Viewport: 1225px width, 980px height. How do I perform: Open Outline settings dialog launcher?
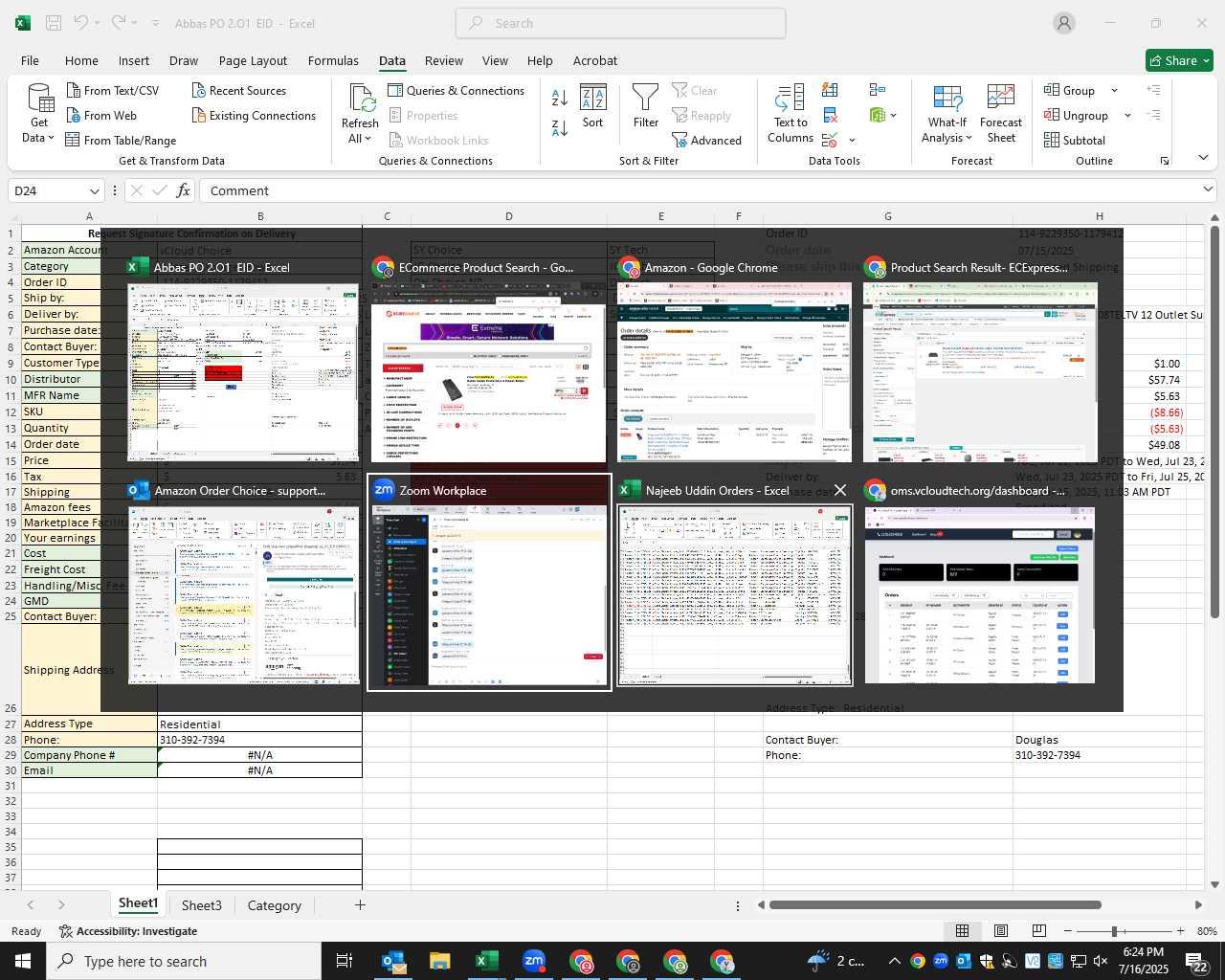[1165, 161]
